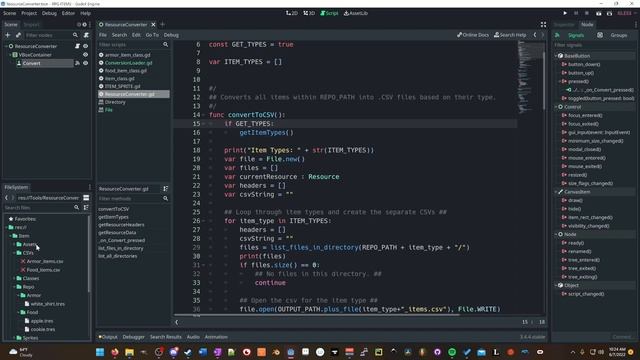Play the current scene clapperboard icon
The height and width of the screenshot is (360, 640).
coord(598,13)
